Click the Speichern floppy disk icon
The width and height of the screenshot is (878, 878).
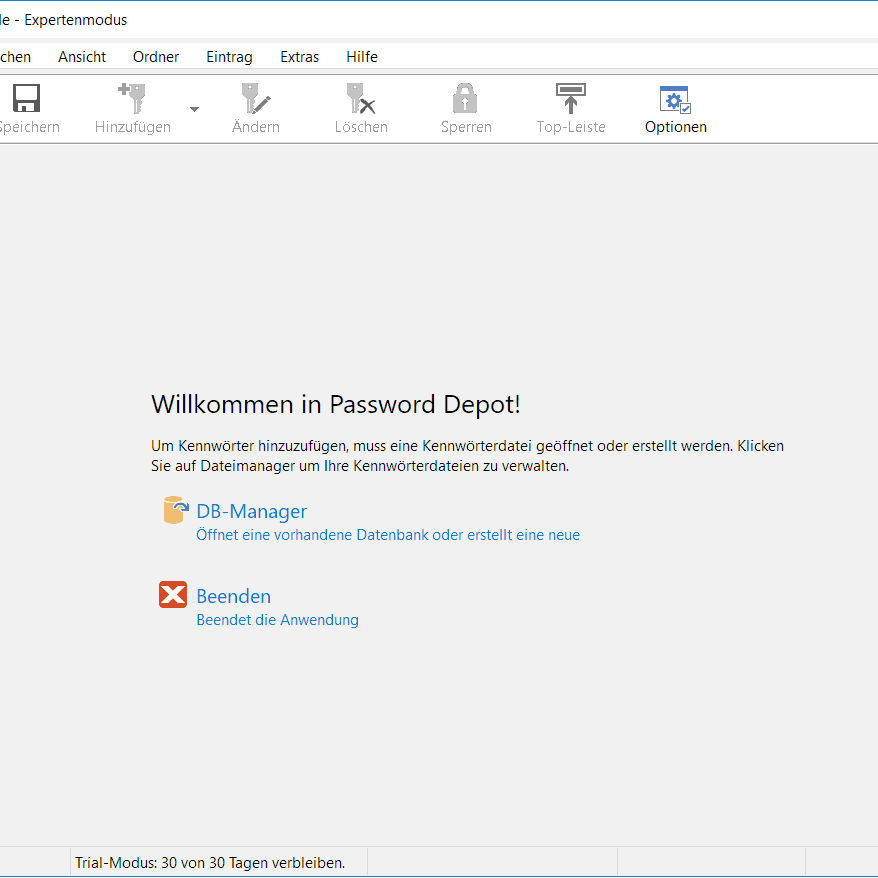(x=26, y=99)
